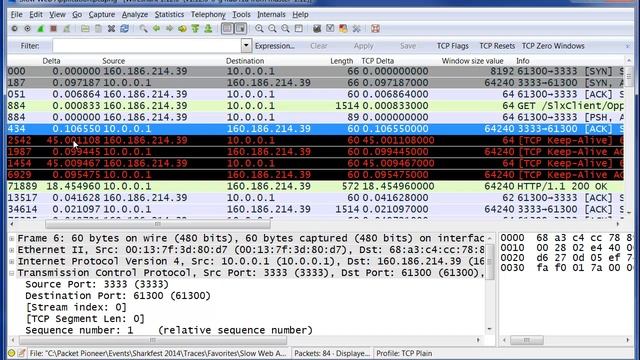
Task: Select the HTTP/1.1 200 OK packet row
Action: click(x=315, y=187)
